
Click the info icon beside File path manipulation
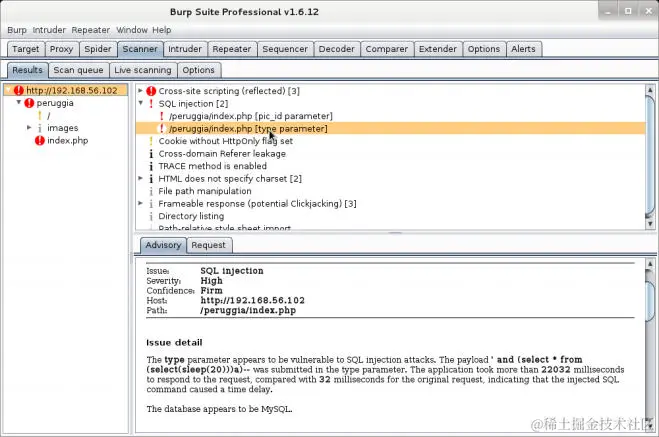(x=151, y=191)
